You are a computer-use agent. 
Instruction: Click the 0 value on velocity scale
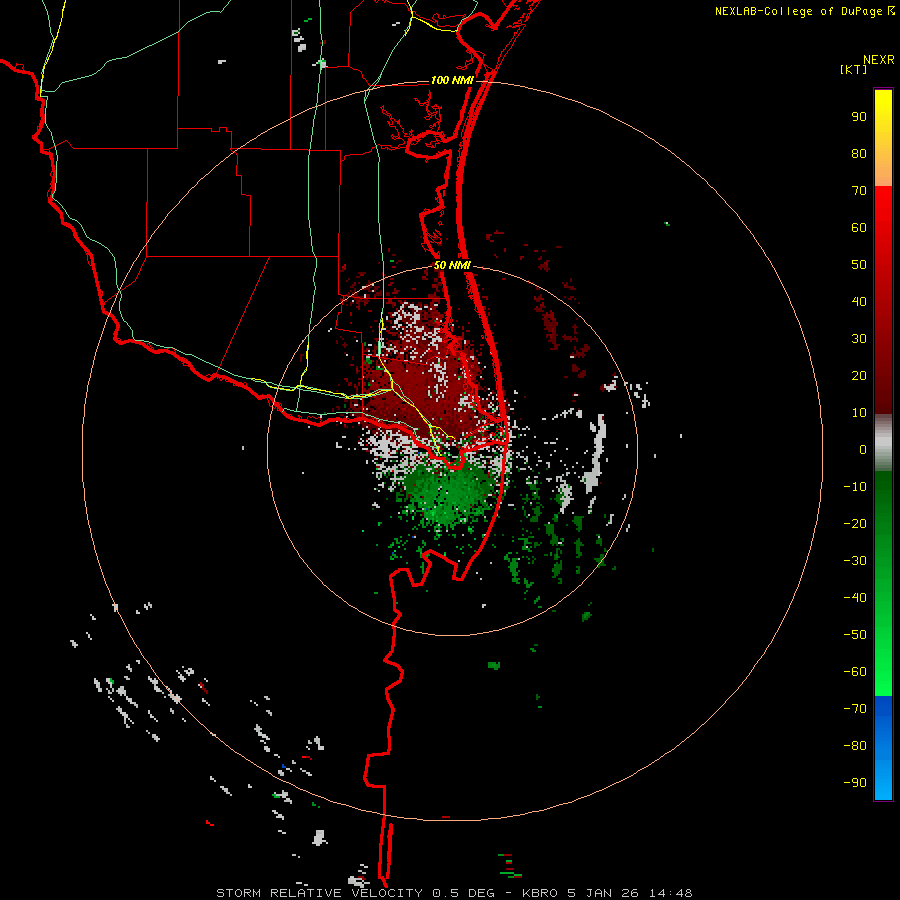(x=863, y=449)
